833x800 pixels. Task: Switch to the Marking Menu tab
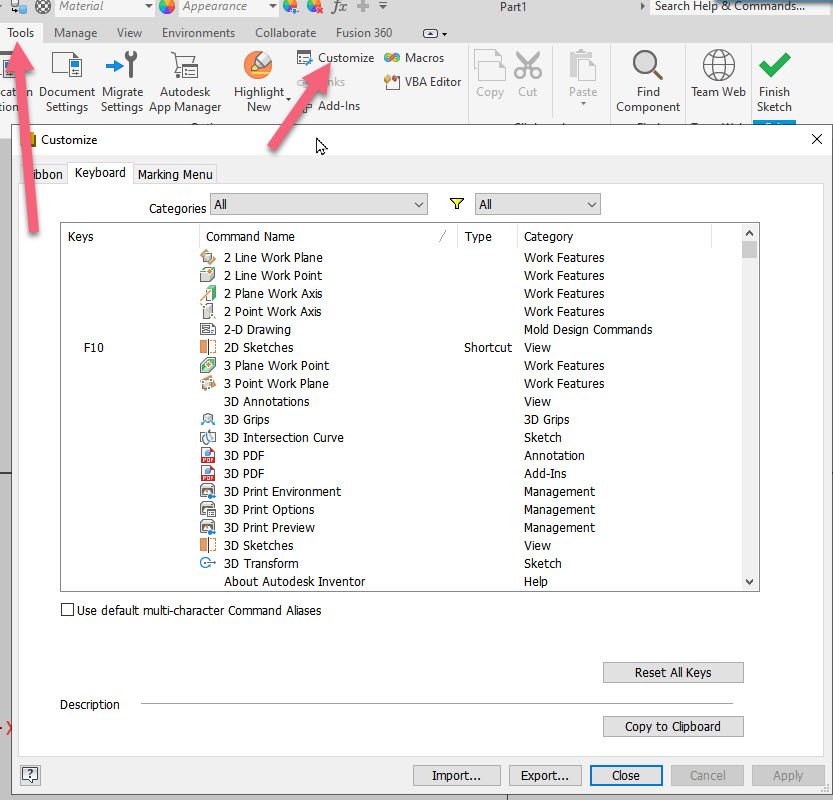[x=175, y=174]
